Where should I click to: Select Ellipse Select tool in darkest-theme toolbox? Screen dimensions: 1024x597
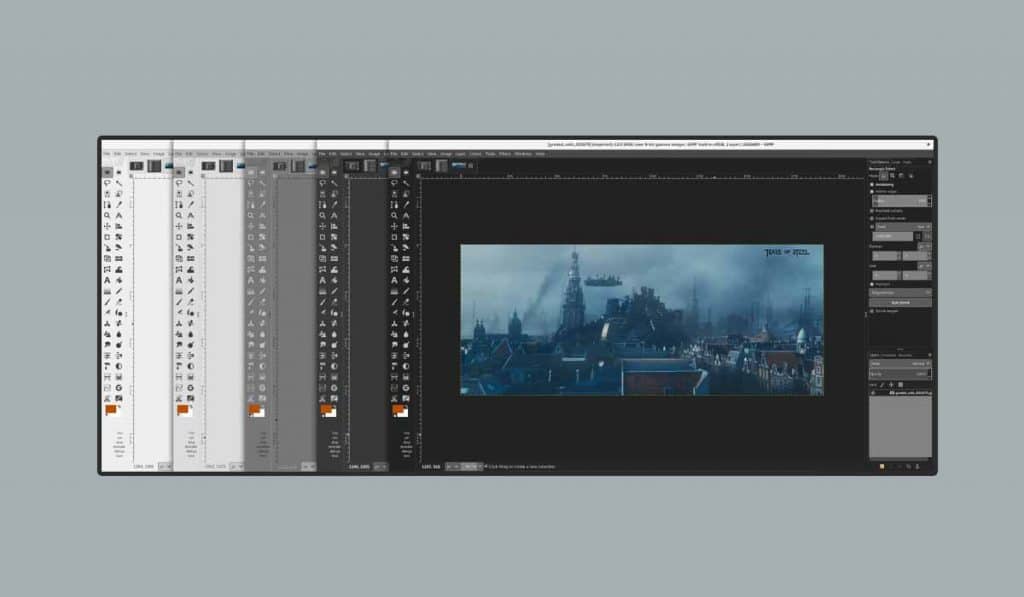tap(406, 172)
